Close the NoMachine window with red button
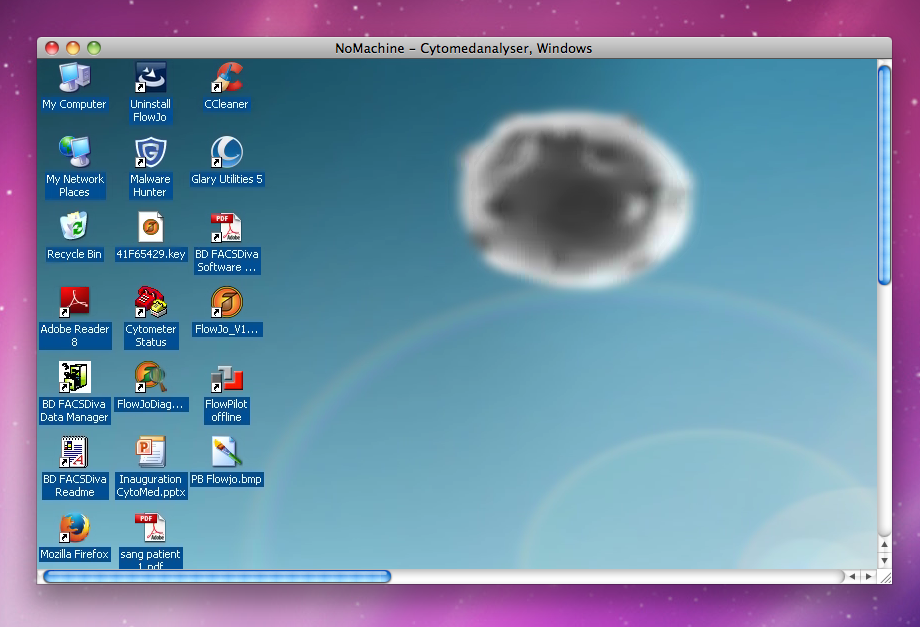This screenshot has width=920, height=627. [52, 48]
